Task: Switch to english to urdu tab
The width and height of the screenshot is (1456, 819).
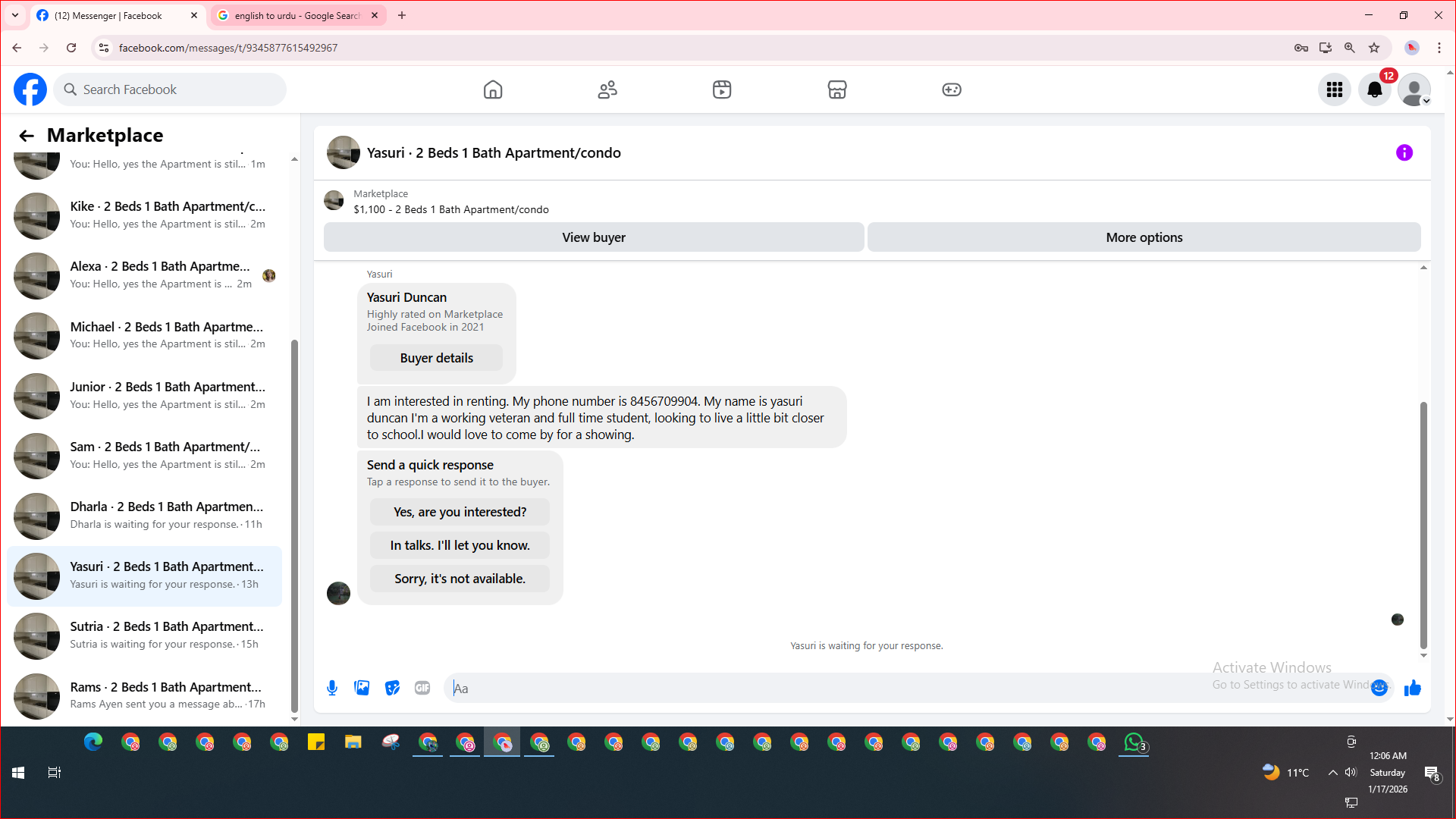Action: point(296,15)
